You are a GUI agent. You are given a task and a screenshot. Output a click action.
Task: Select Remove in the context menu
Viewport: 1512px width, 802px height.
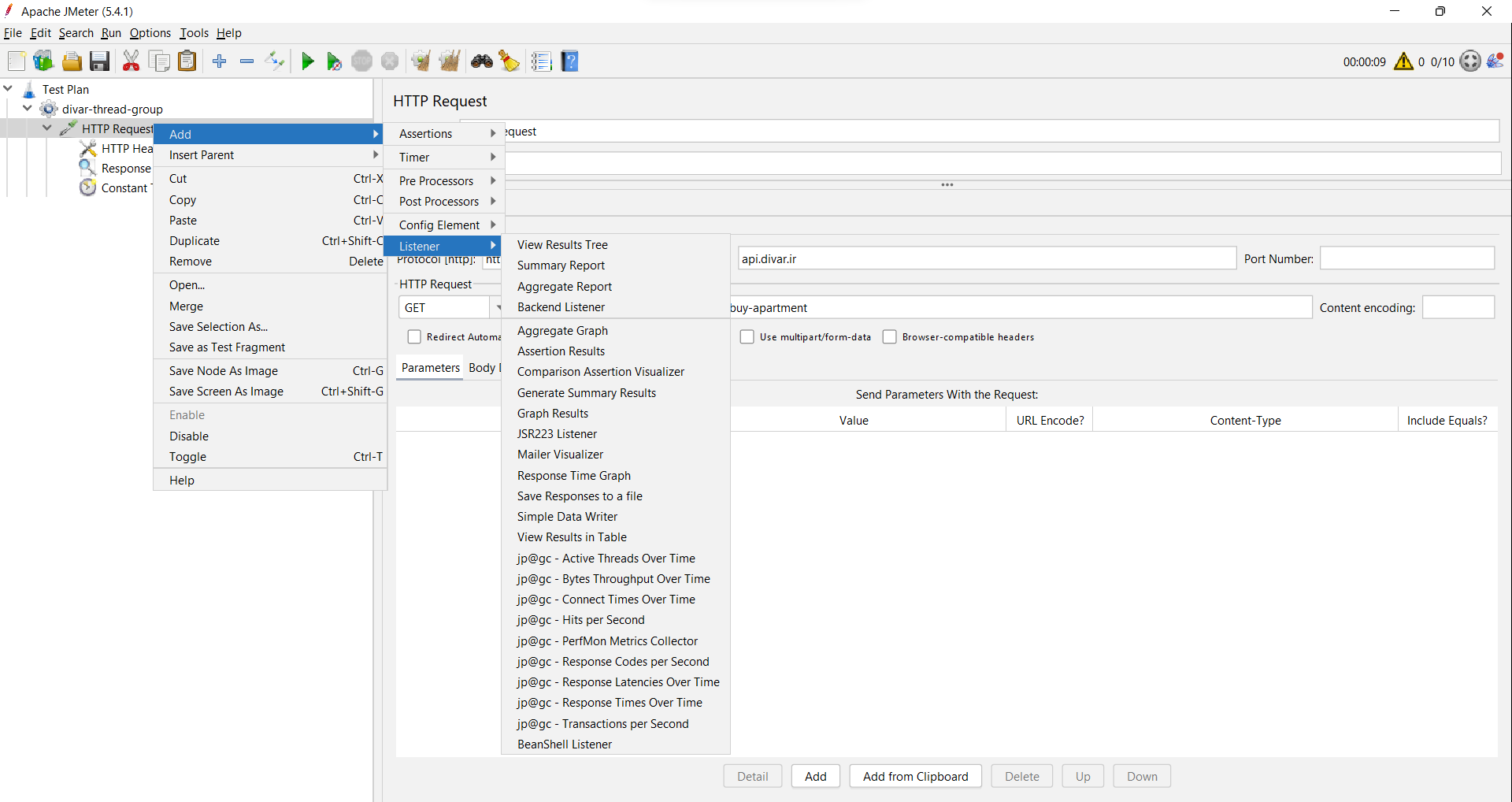(270, 262)
